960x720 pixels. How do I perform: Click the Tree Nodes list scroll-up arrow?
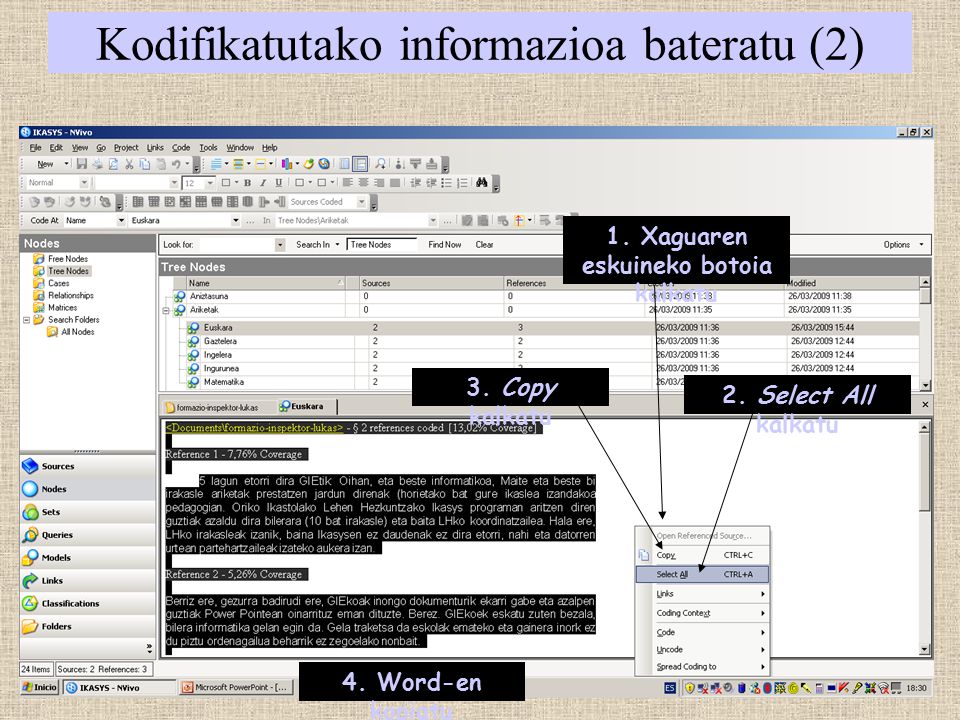click(x=925, y=282)
